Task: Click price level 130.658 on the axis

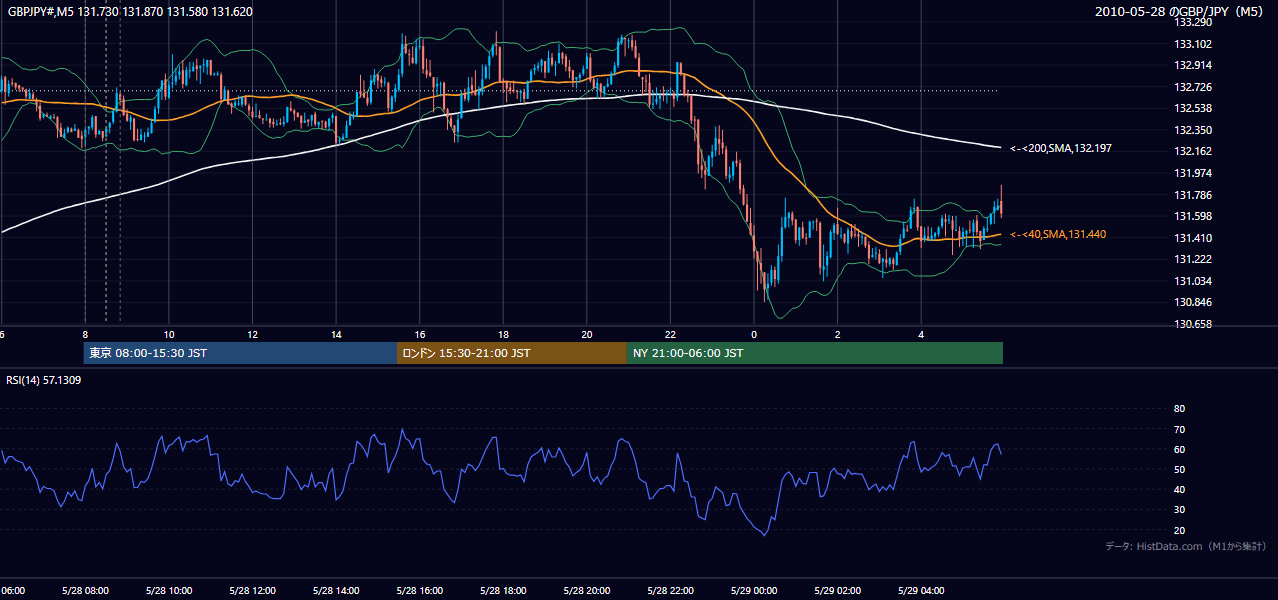Action: tap(1192, 324)
